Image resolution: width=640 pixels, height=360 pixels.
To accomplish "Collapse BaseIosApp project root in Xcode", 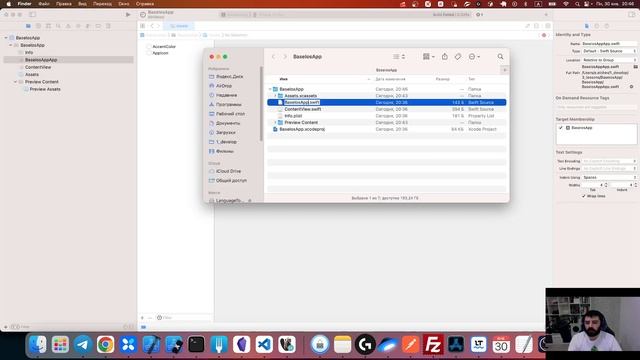I will click(6, 38).
